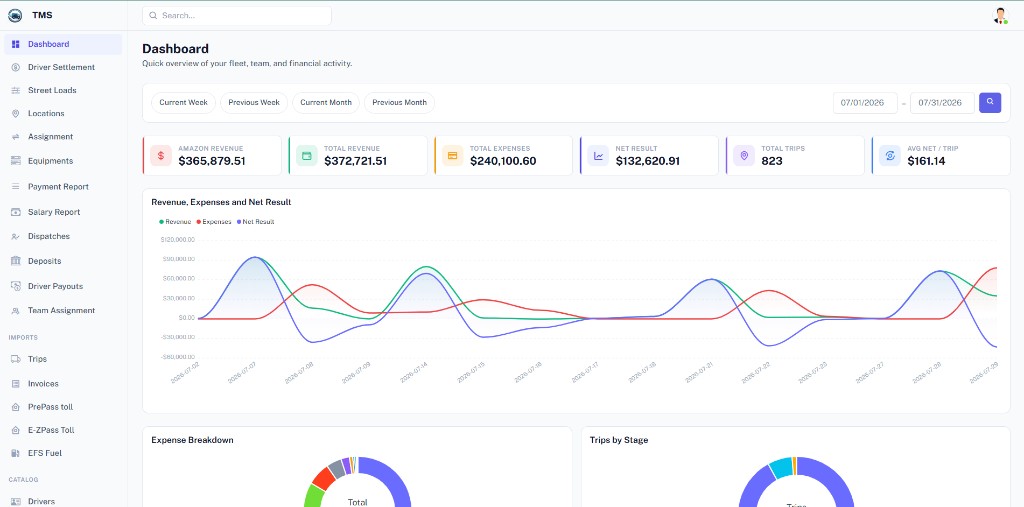The width and height of the screenshot is (1024, 507).
Task: Click the Expense Breakdown heading
Action: coord(192,440)
